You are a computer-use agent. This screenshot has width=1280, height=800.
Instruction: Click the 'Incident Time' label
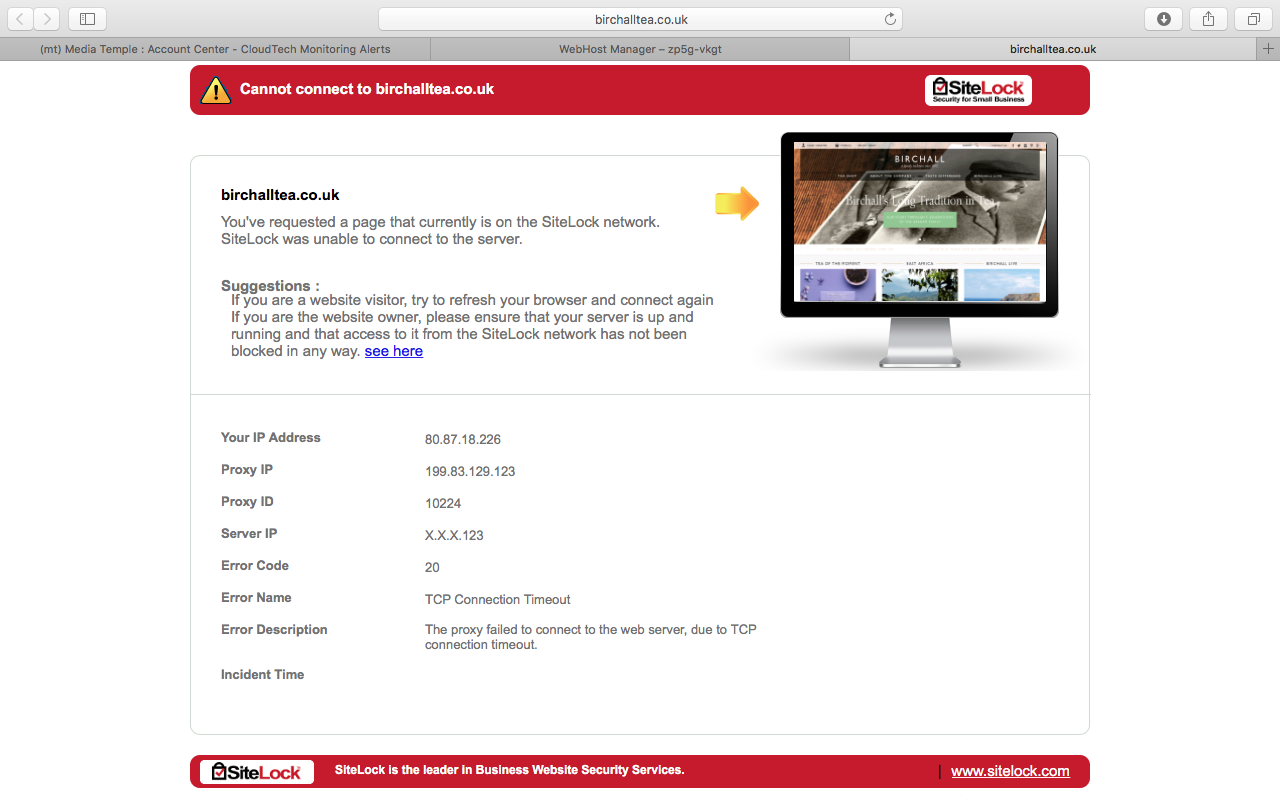[x=262, y=674]
